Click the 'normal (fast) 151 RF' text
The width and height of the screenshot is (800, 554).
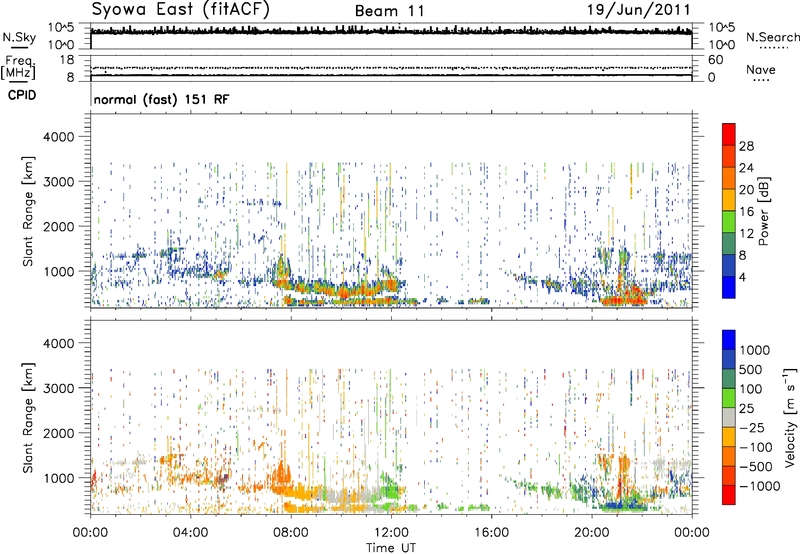point(161,99)
